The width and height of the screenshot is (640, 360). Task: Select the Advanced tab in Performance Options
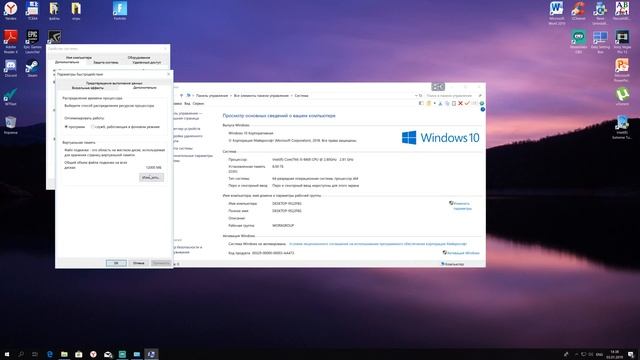tap(144, 88)
